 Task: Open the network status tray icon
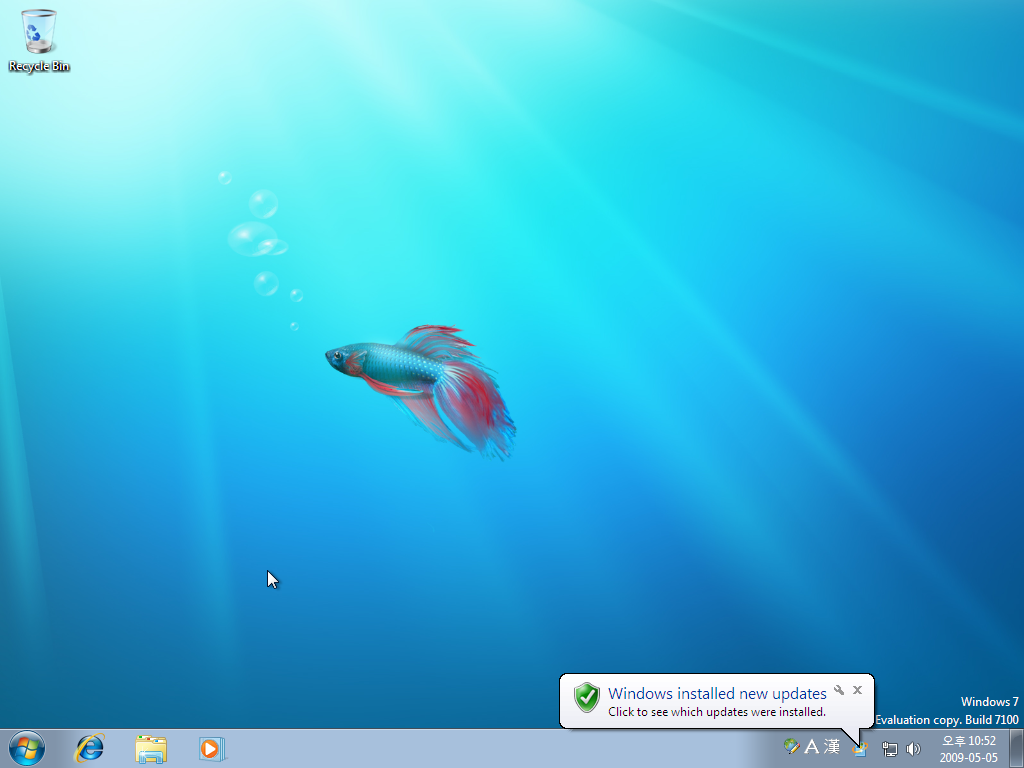point(889,748)
